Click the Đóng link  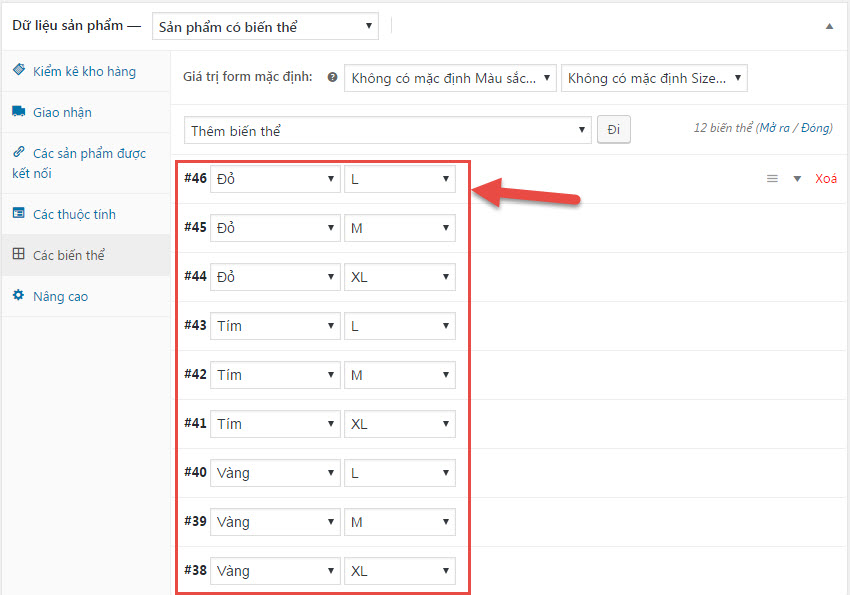(815, 128)
